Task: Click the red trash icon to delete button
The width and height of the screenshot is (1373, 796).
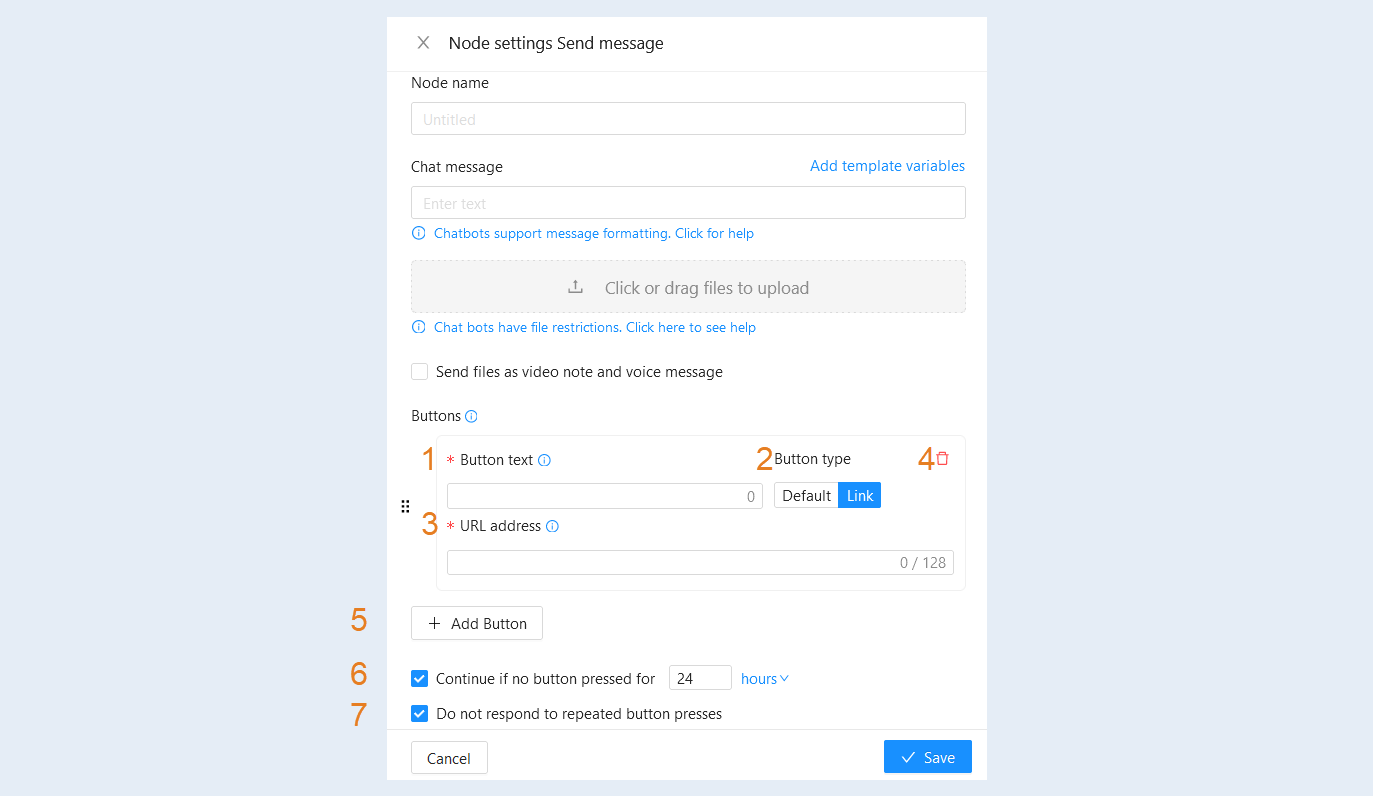Action: [x=942, y=458]
